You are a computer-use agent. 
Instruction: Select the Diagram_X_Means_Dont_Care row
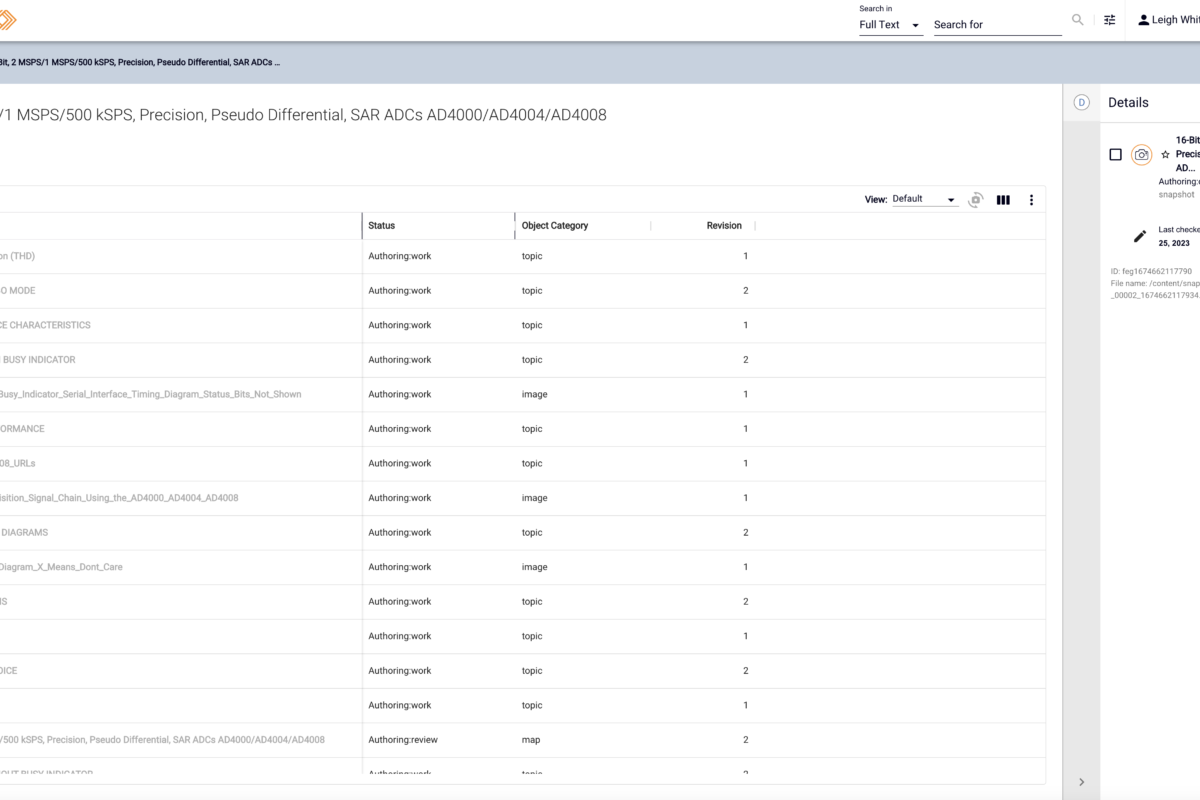click(x=522, y=567)
